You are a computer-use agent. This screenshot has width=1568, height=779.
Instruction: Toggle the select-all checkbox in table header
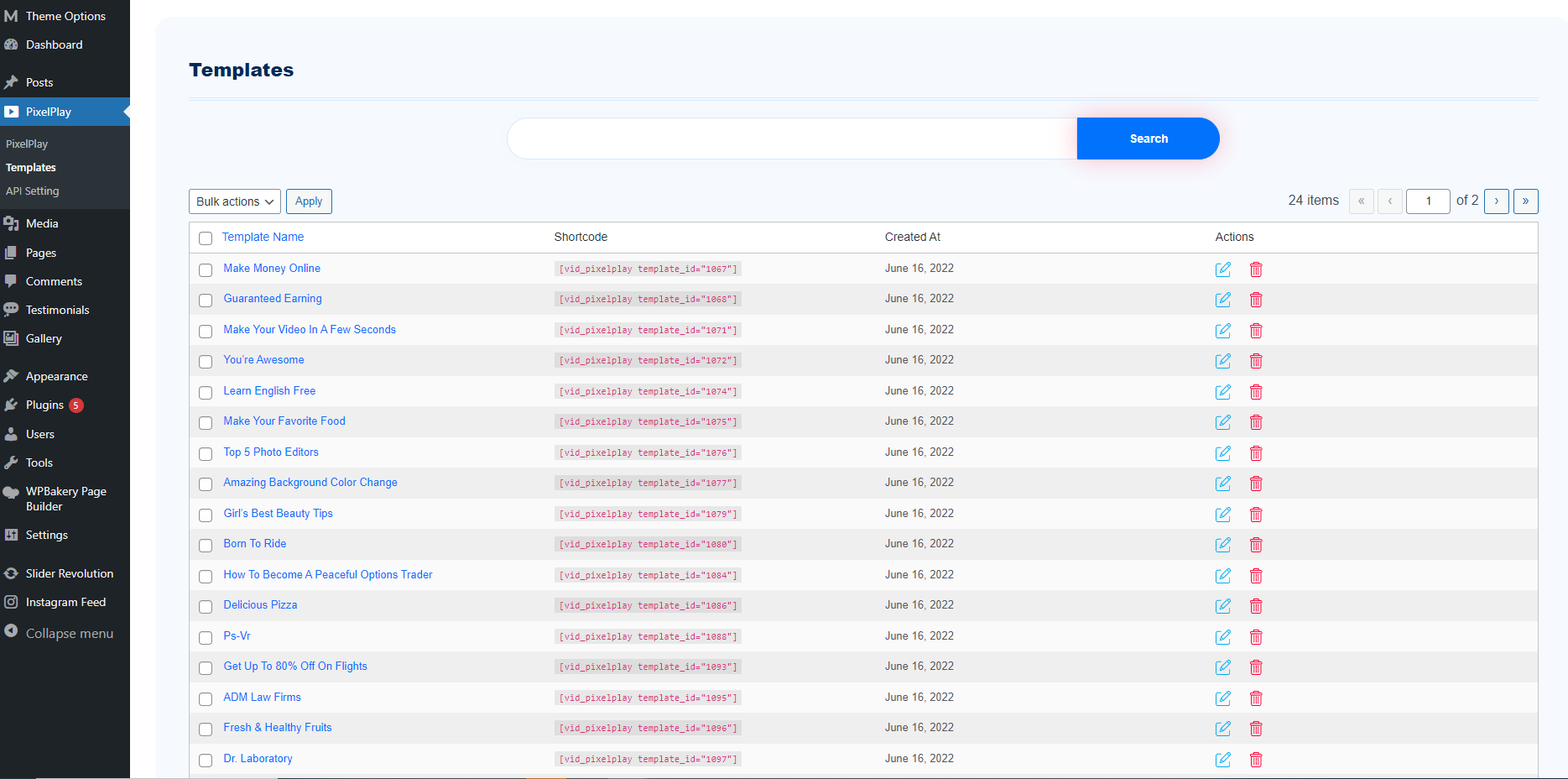[x=206, y=238]
